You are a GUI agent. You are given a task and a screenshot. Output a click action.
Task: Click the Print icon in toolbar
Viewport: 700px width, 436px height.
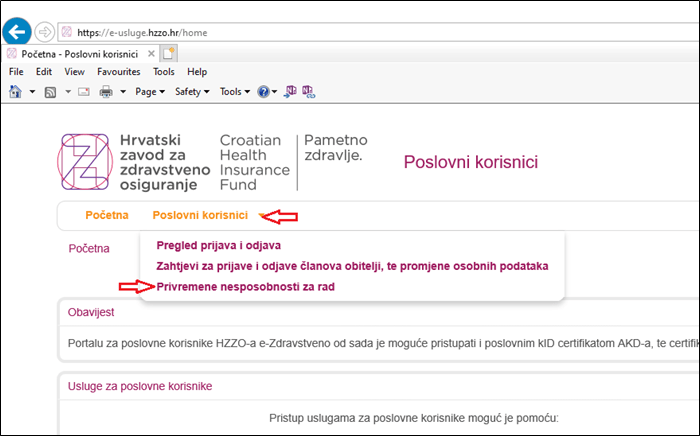105,92
